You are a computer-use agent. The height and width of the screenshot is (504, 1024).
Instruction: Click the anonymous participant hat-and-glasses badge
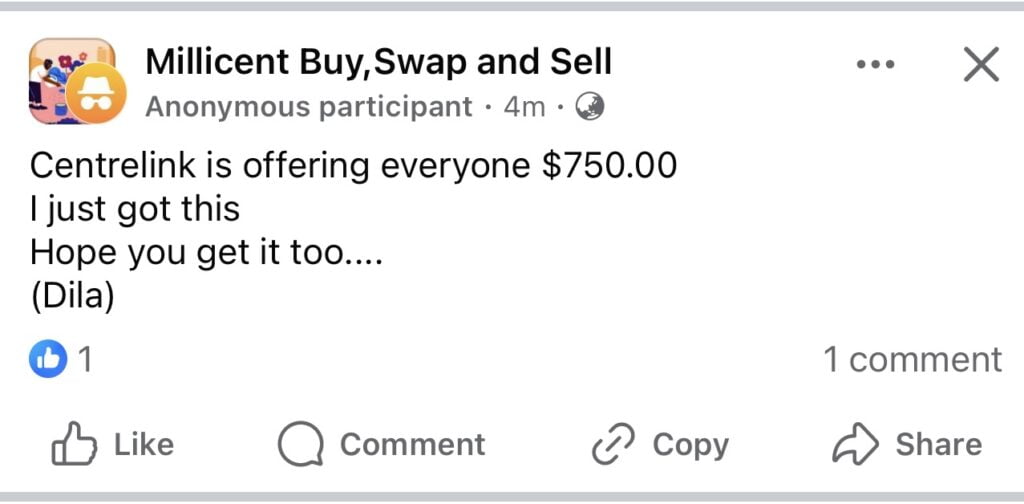coord(97,95)
